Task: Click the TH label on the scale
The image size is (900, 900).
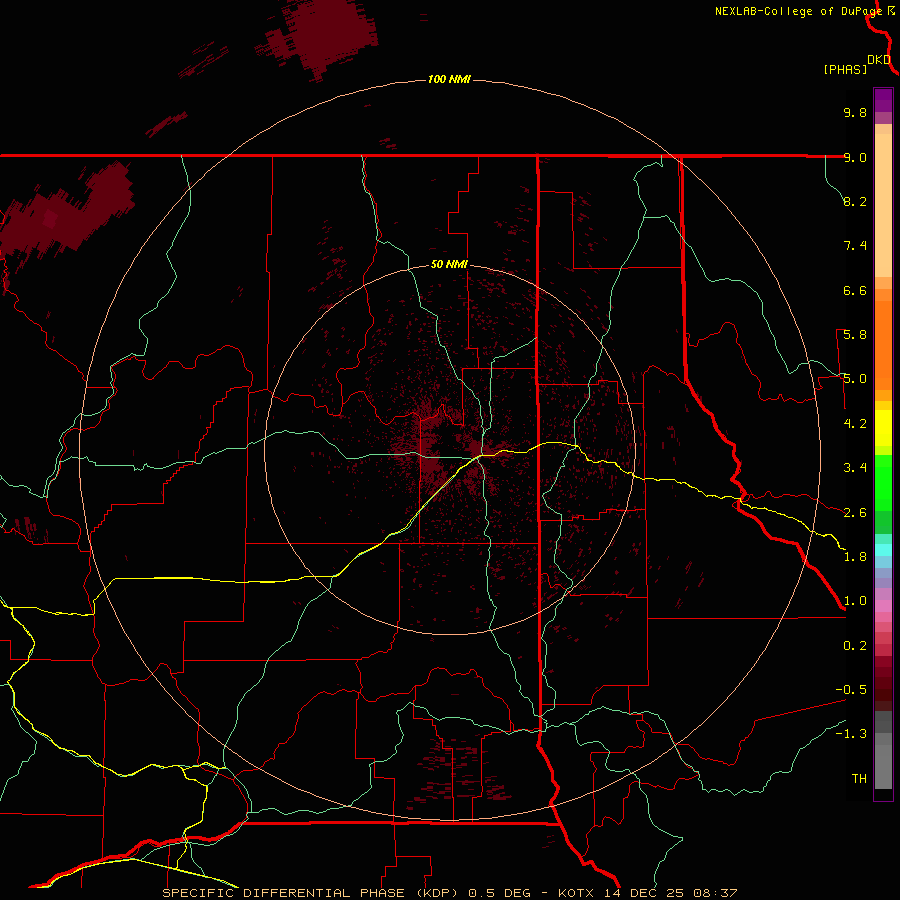Action: tap(859, 778)
